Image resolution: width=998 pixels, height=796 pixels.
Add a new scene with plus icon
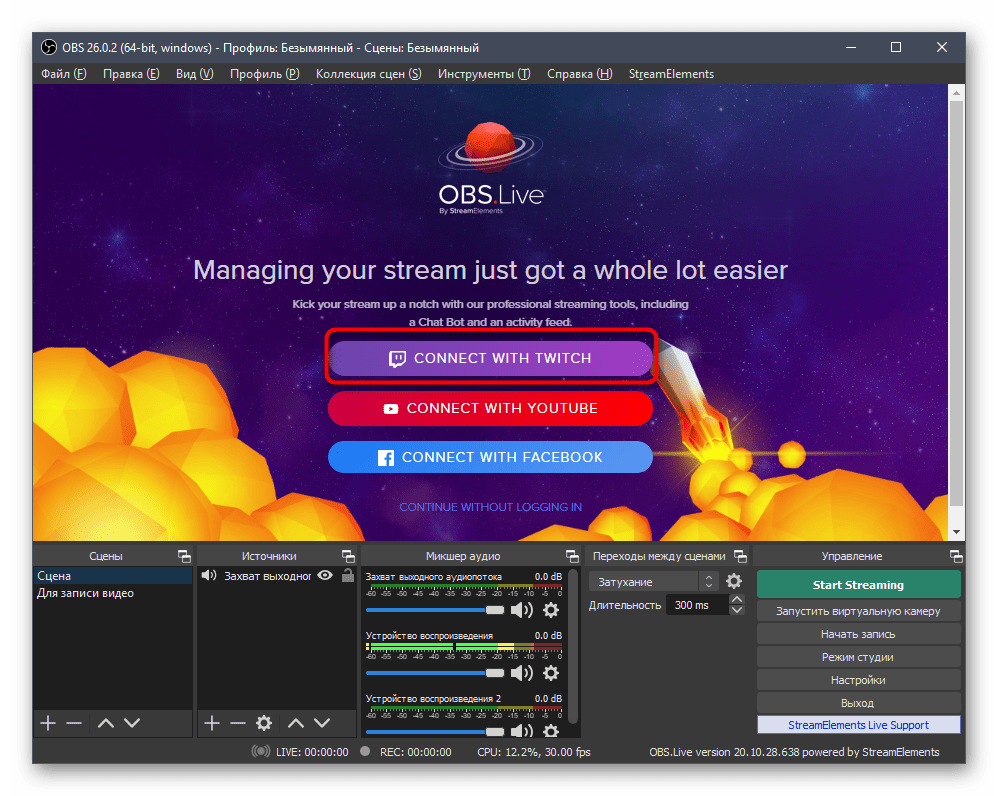(47, 723)
